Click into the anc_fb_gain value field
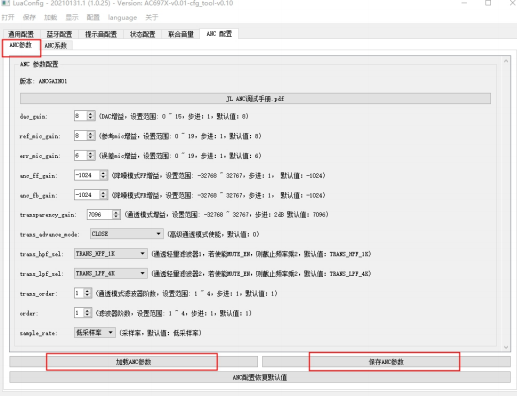This screenshot has width=517, height=396. (x=87, y=195)
